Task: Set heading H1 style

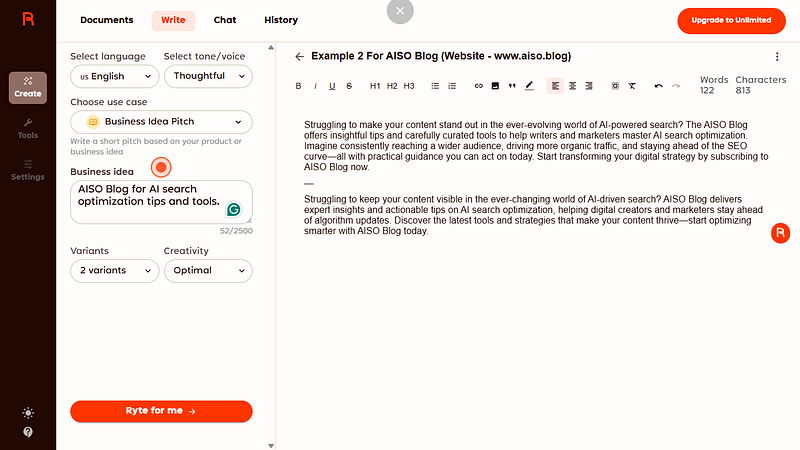Action: [375, 86]
